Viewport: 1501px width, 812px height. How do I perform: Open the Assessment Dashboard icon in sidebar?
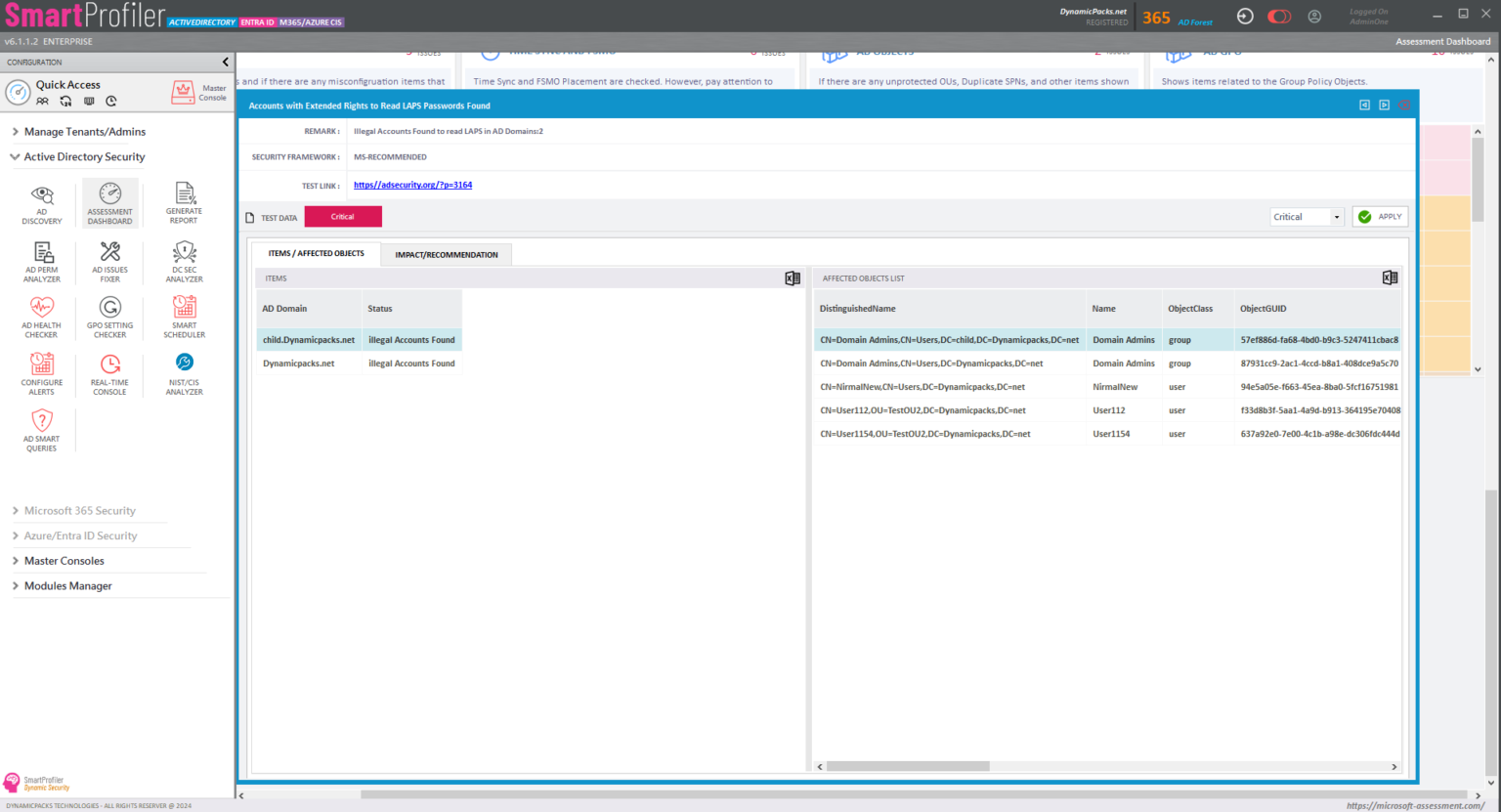point(109,203)
